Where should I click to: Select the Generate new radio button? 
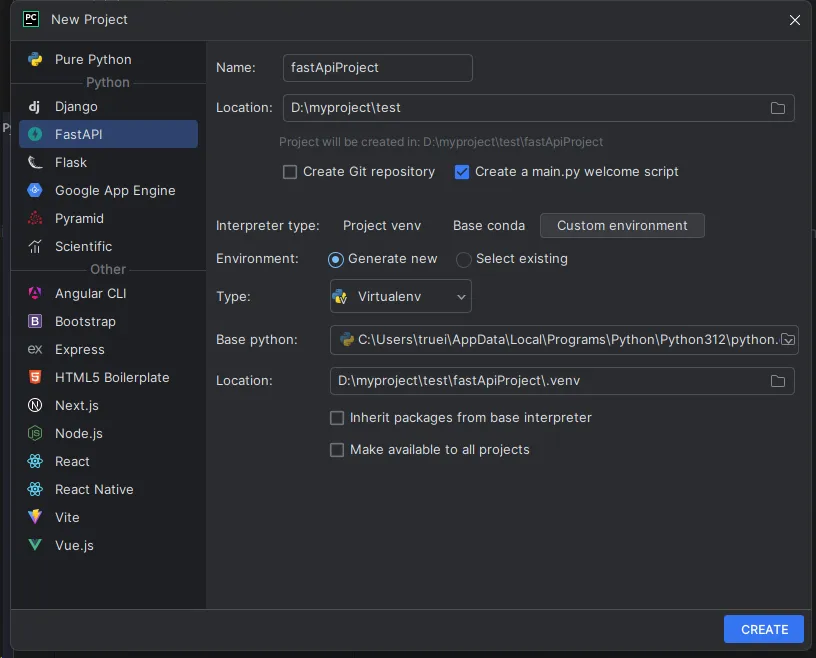click(336, 259)
